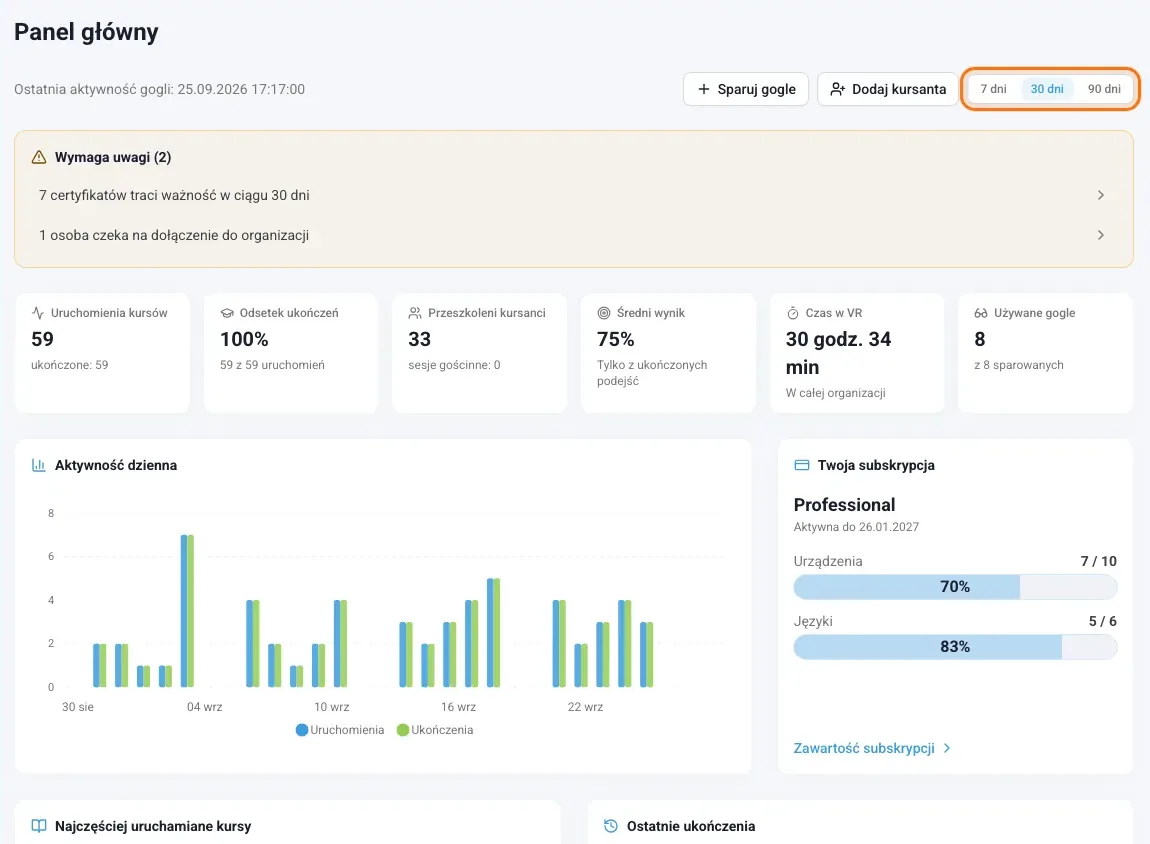Click the sesje gościnne: 0 text
Image resolution: width=1150 pixels, height=844 pixels.
(454, 365)
